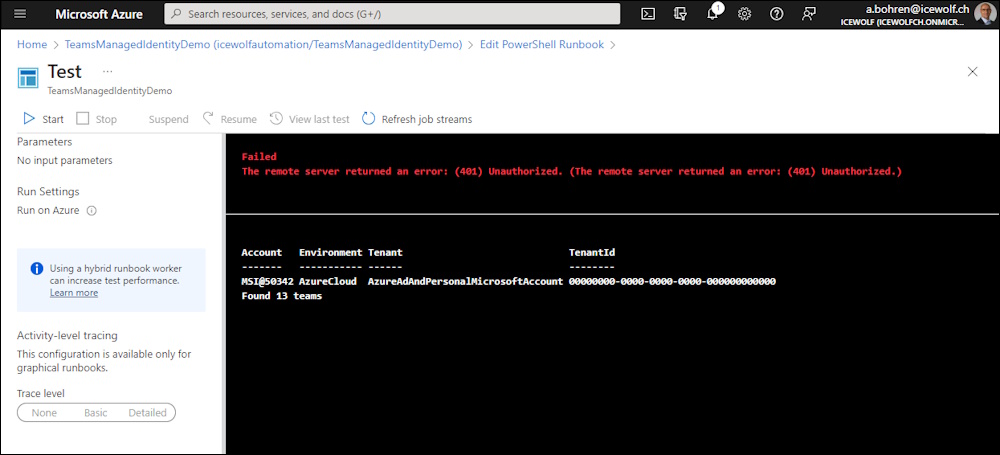
Task: Click the Environment column header
Action: (330, 253)
